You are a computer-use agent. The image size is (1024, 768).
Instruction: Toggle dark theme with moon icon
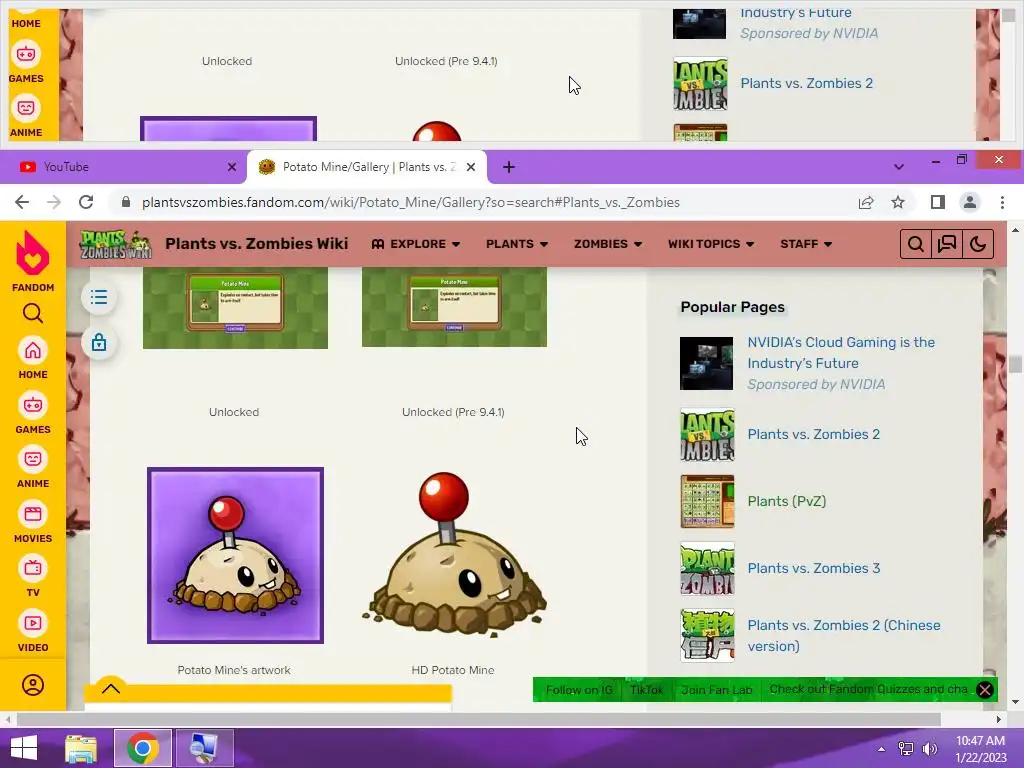click(x=978, y=244)
